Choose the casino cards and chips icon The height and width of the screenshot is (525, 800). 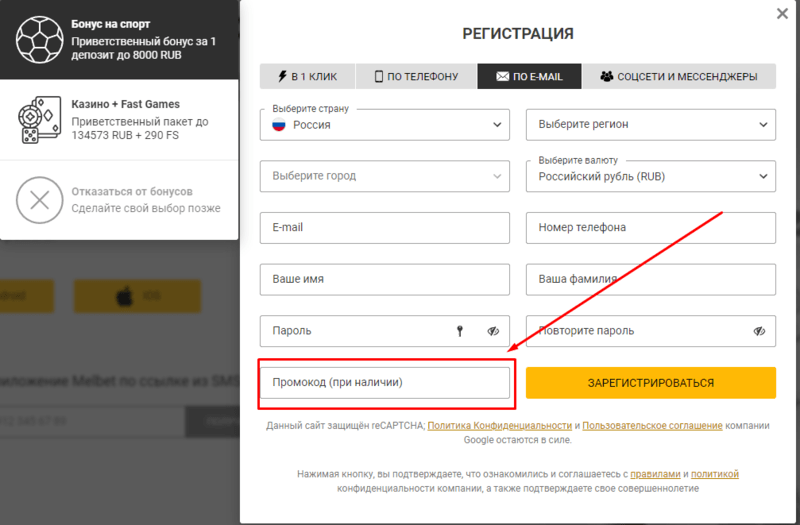(39, 120)
